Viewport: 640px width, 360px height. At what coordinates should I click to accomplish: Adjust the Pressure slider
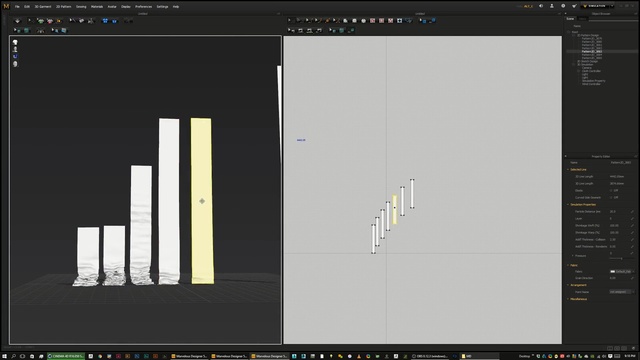click(x=621, y=258)
